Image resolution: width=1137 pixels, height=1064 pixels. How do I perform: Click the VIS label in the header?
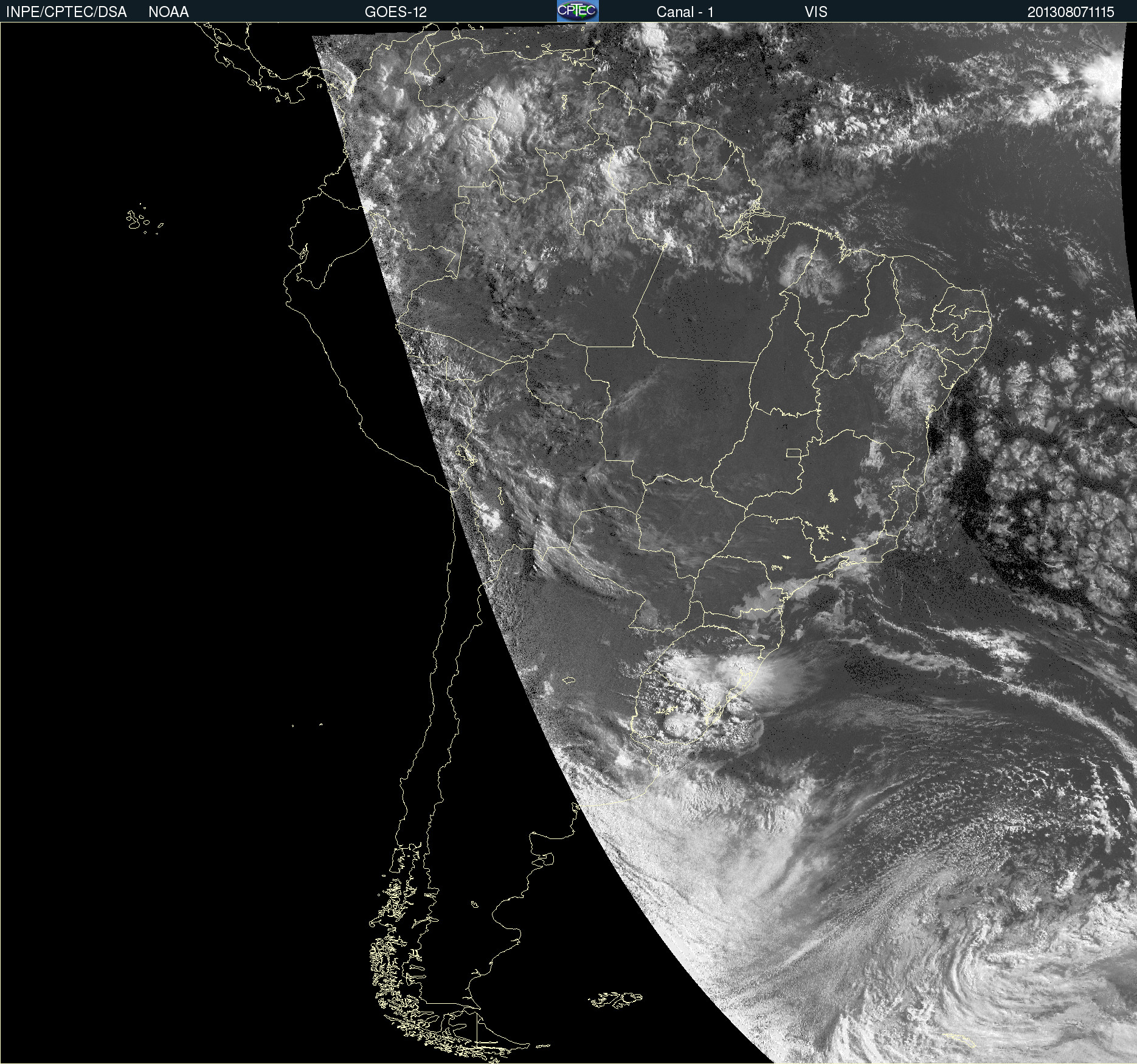(816, 12)
